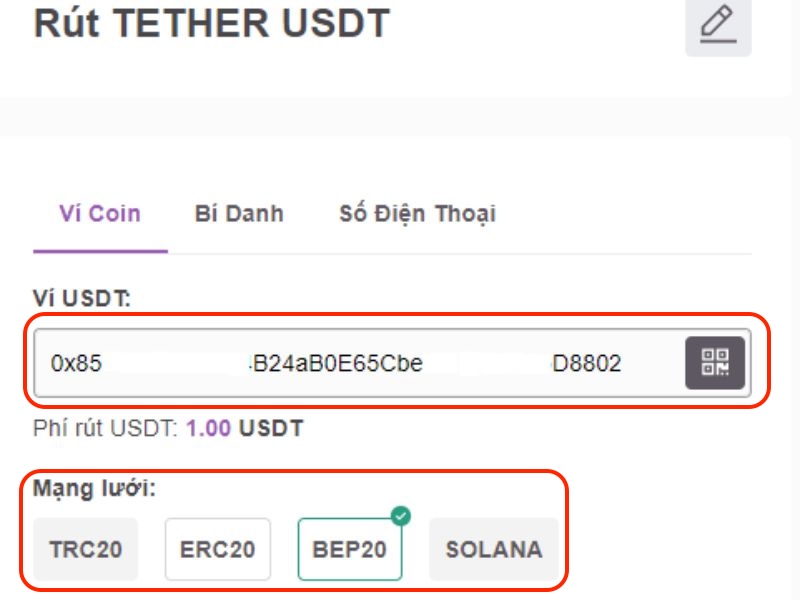Click the bold USDT in fee line
Screen dimensions: 800x600
pyautogui.click(x=270, y=429)
